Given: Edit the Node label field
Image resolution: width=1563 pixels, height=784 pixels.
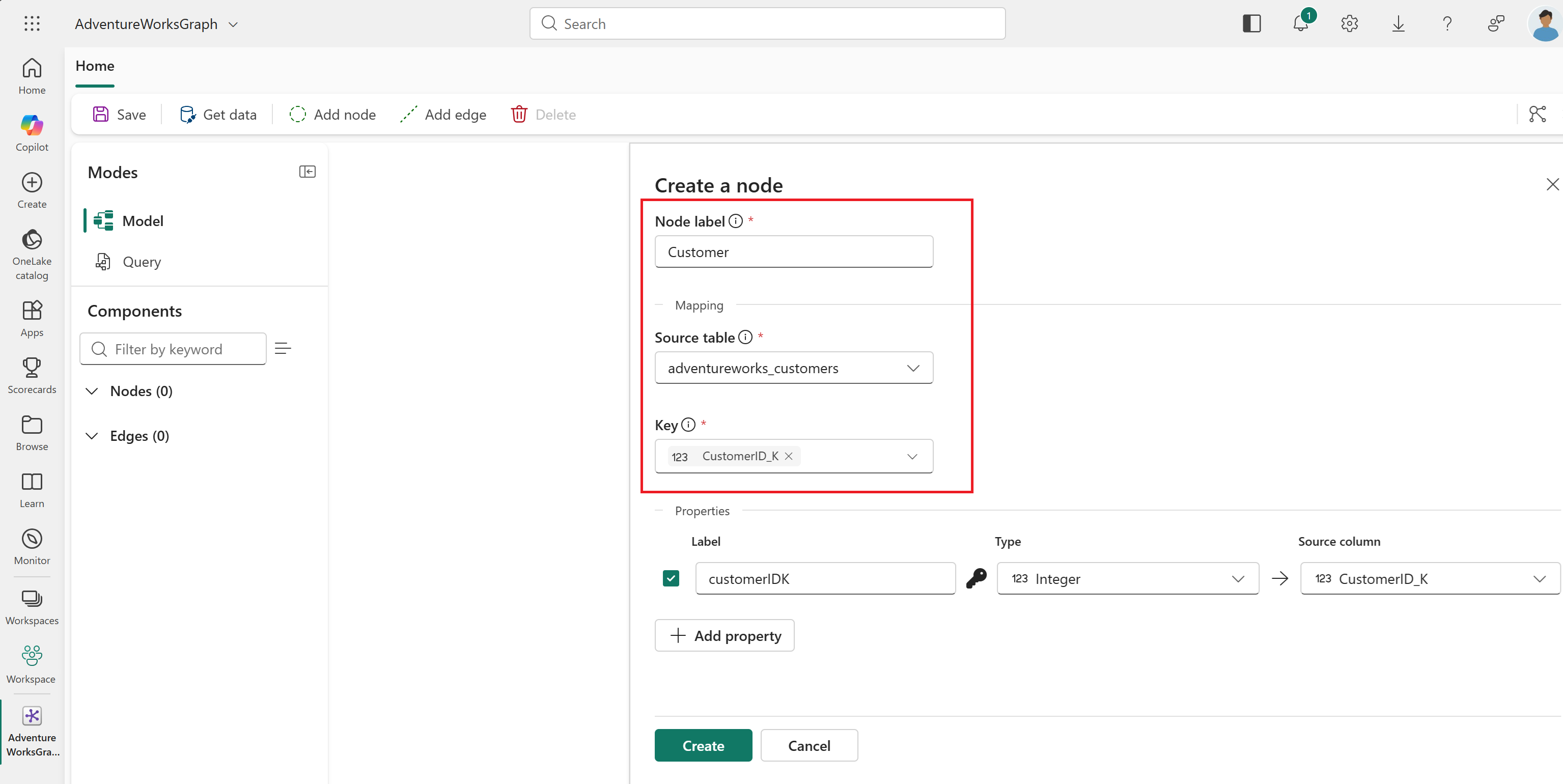Looking at the screenshot, I should click(794, 252).
